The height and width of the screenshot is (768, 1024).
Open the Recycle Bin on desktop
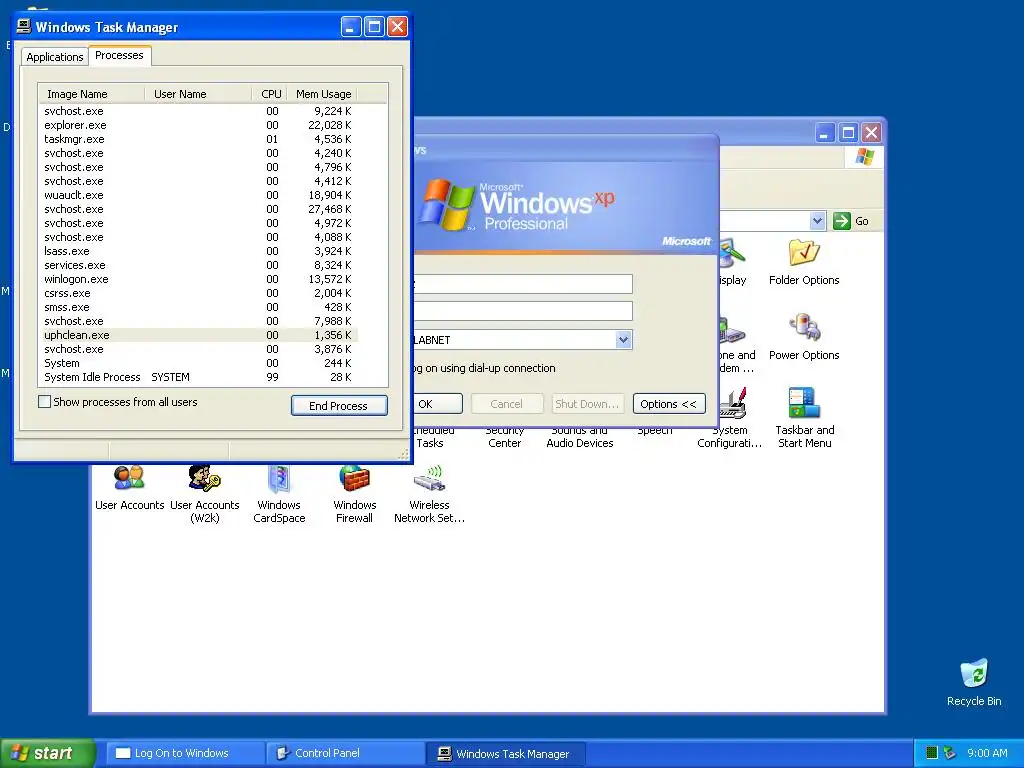[974, 682]
